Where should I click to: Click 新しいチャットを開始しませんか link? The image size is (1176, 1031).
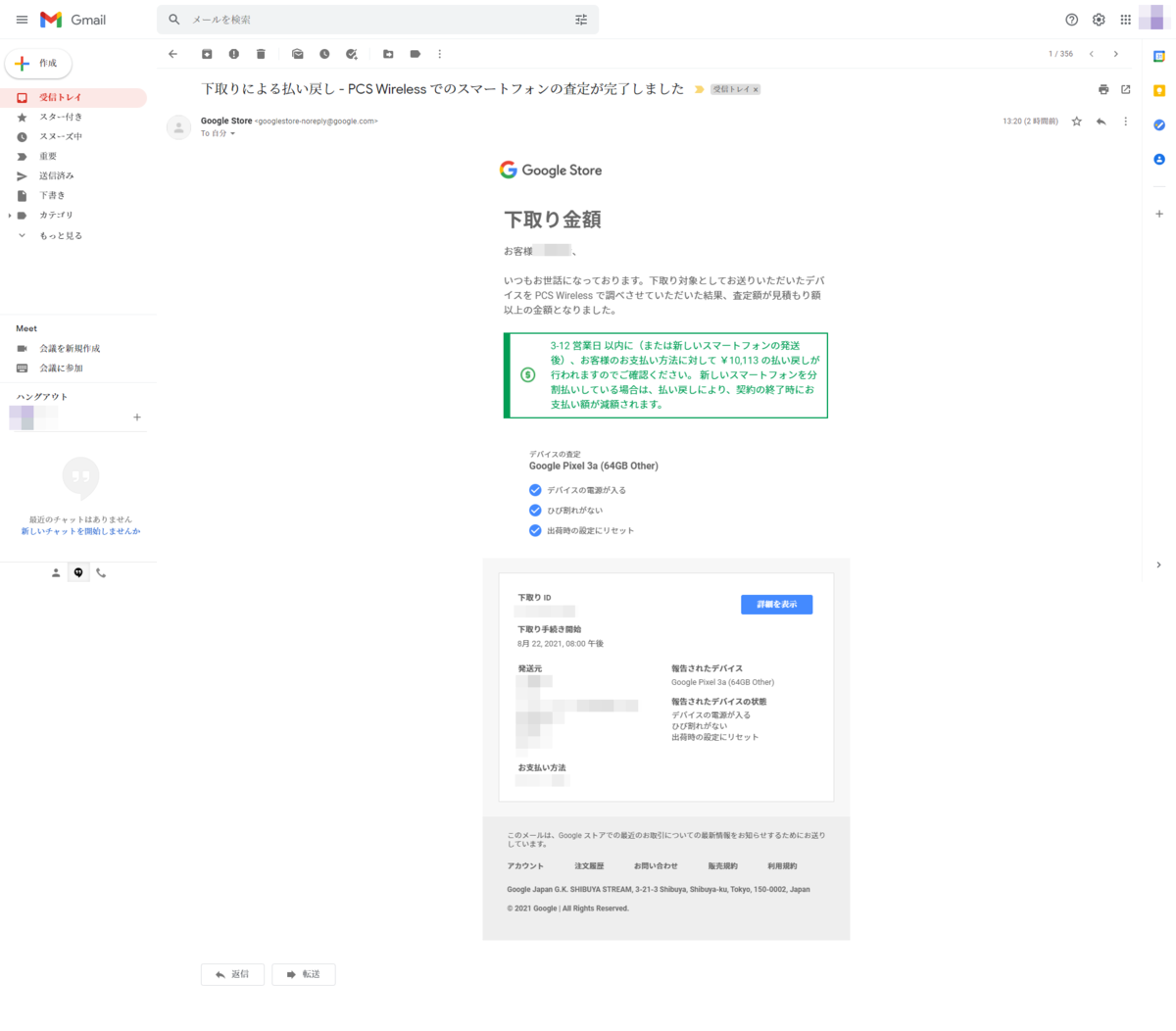[80, 531]
